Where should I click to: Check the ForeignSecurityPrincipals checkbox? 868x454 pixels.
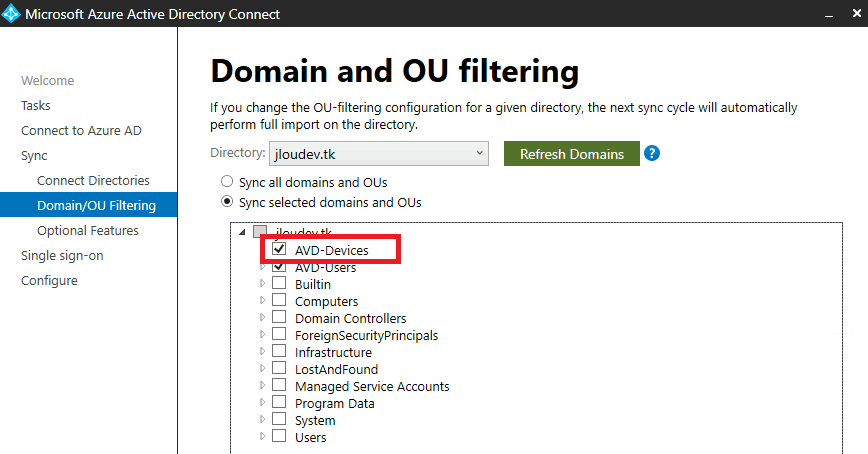click(x=279, y=334)
